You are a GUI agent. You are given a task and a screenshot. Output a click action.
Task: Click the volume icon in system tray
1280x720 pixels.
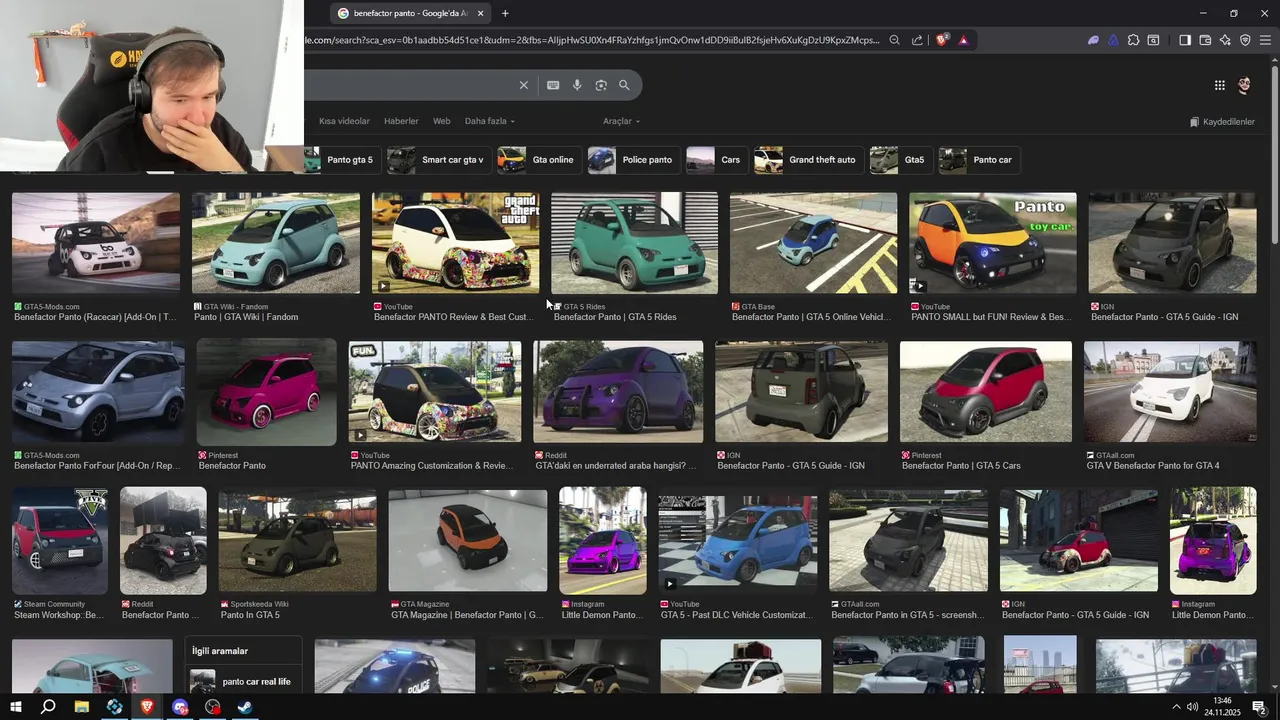click(1193, 707)
